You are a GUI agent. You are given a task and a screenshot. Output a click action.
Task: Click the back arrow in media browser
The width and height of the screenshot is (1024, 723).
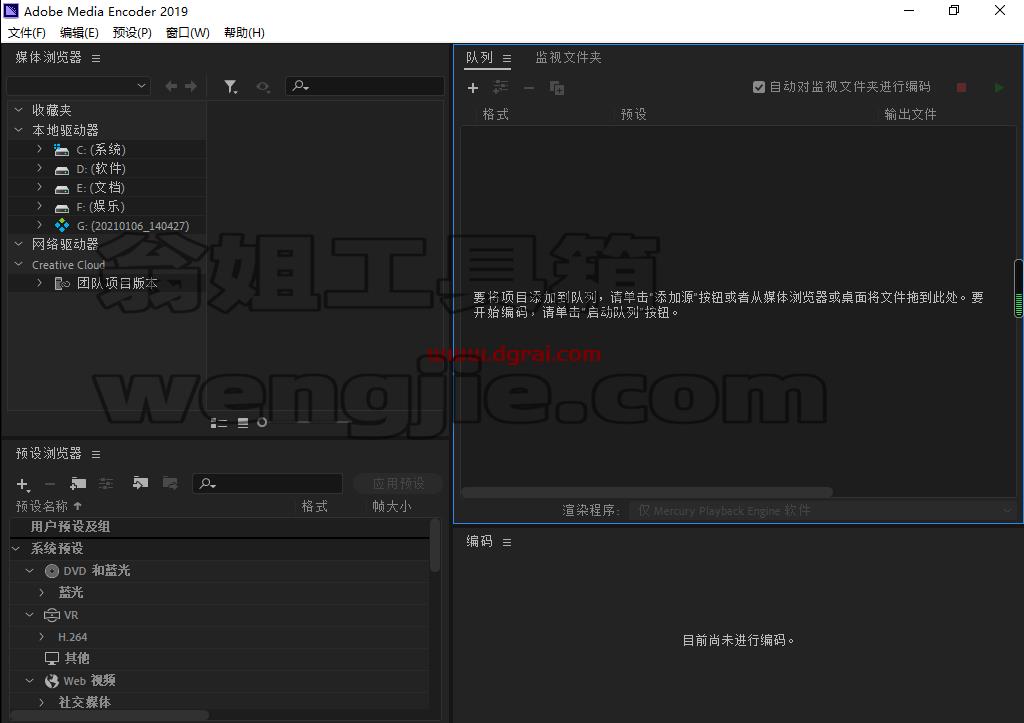tap(171, 86)
